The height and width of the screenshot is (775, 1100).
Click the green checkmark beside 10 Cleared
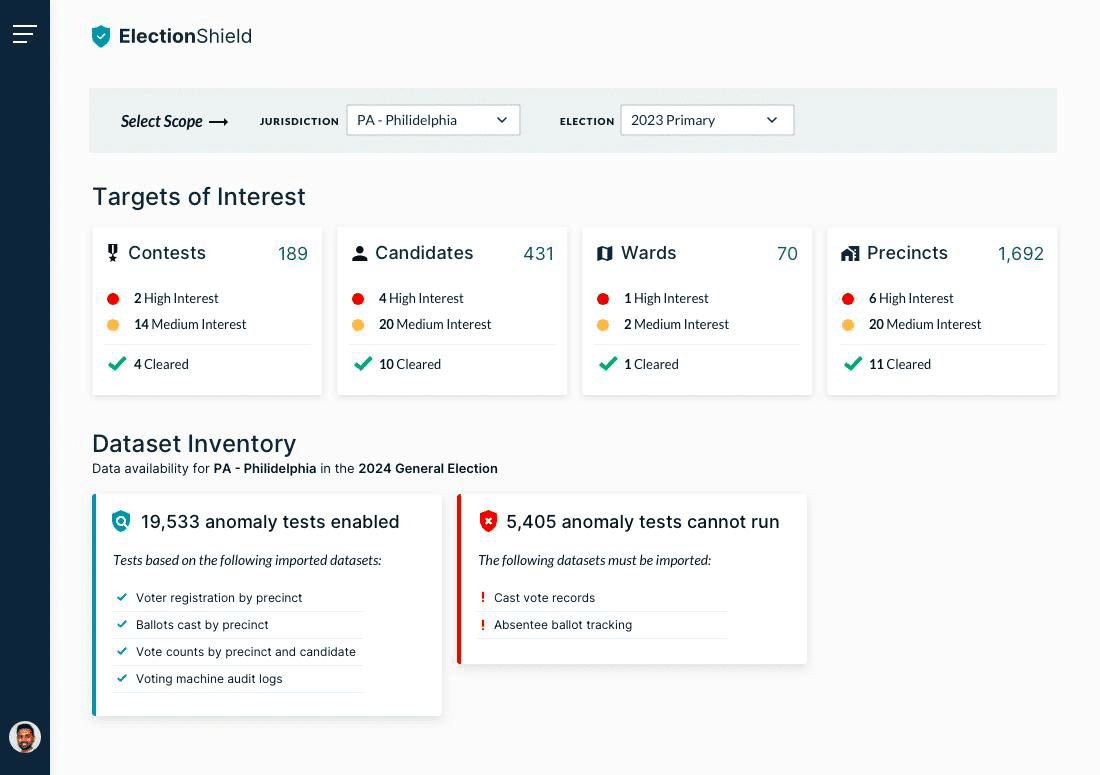pos(363,363)
